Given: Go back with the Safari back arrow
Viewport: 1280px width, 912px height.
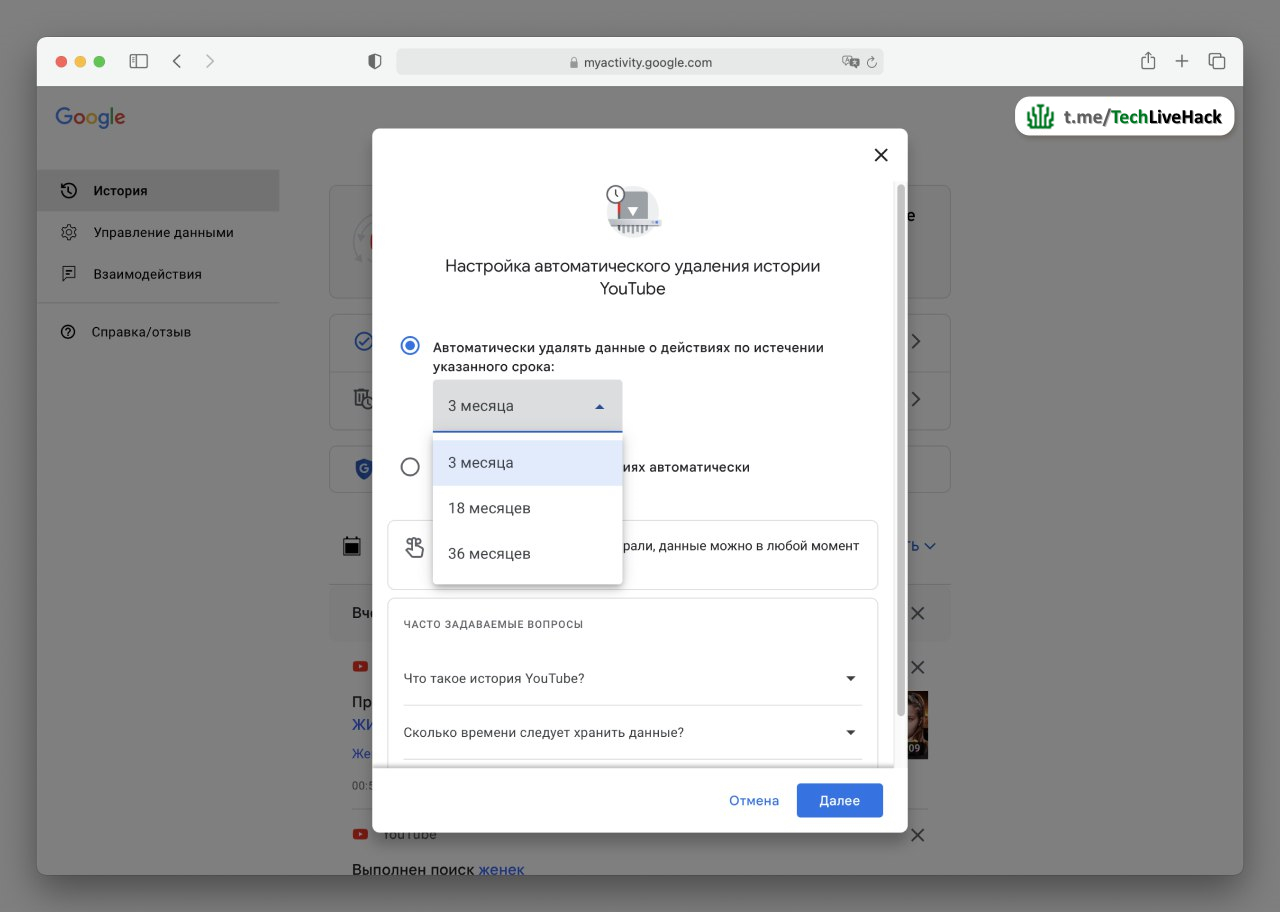Looking at the screenshot, I should (x=177, y=61).
